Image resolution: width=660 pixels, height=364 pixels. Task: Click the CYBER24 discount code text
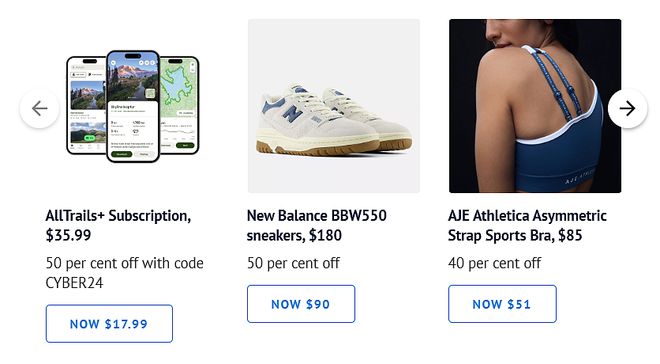[74, 283]
